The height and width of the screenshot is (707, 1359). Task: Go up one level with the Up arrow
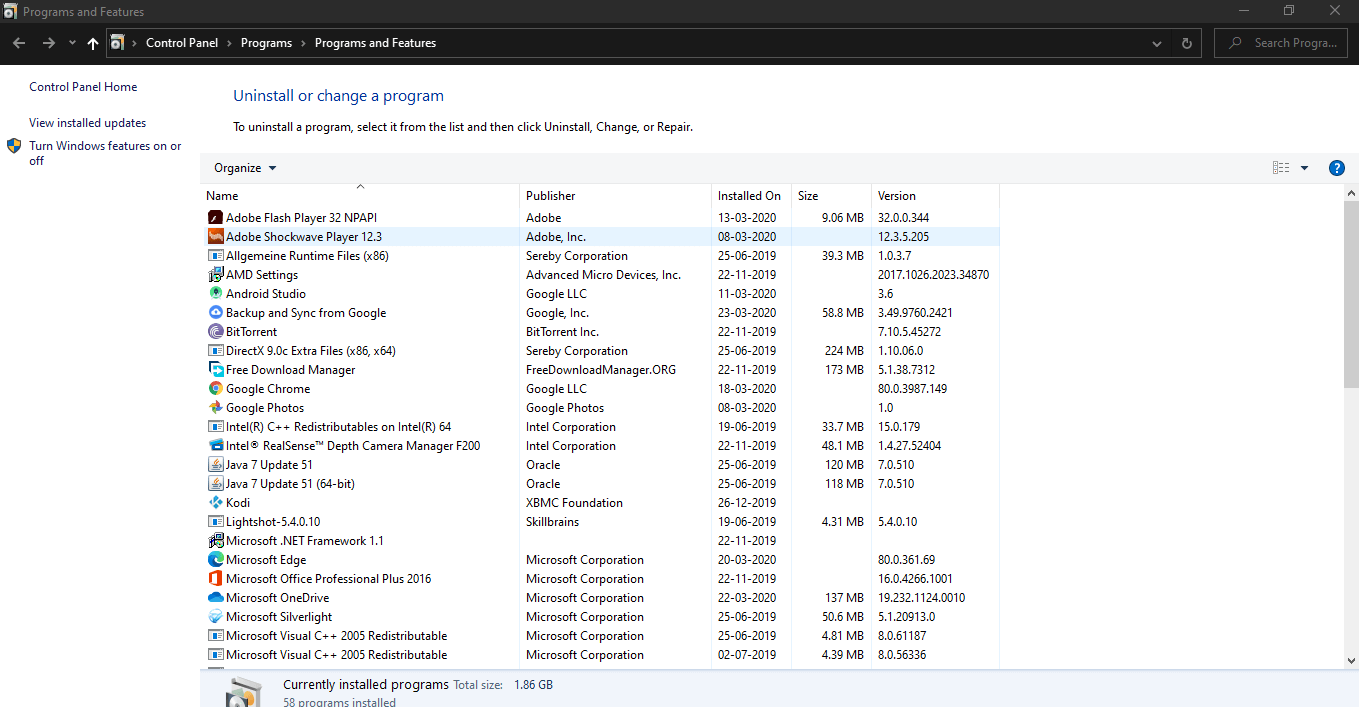93,43
